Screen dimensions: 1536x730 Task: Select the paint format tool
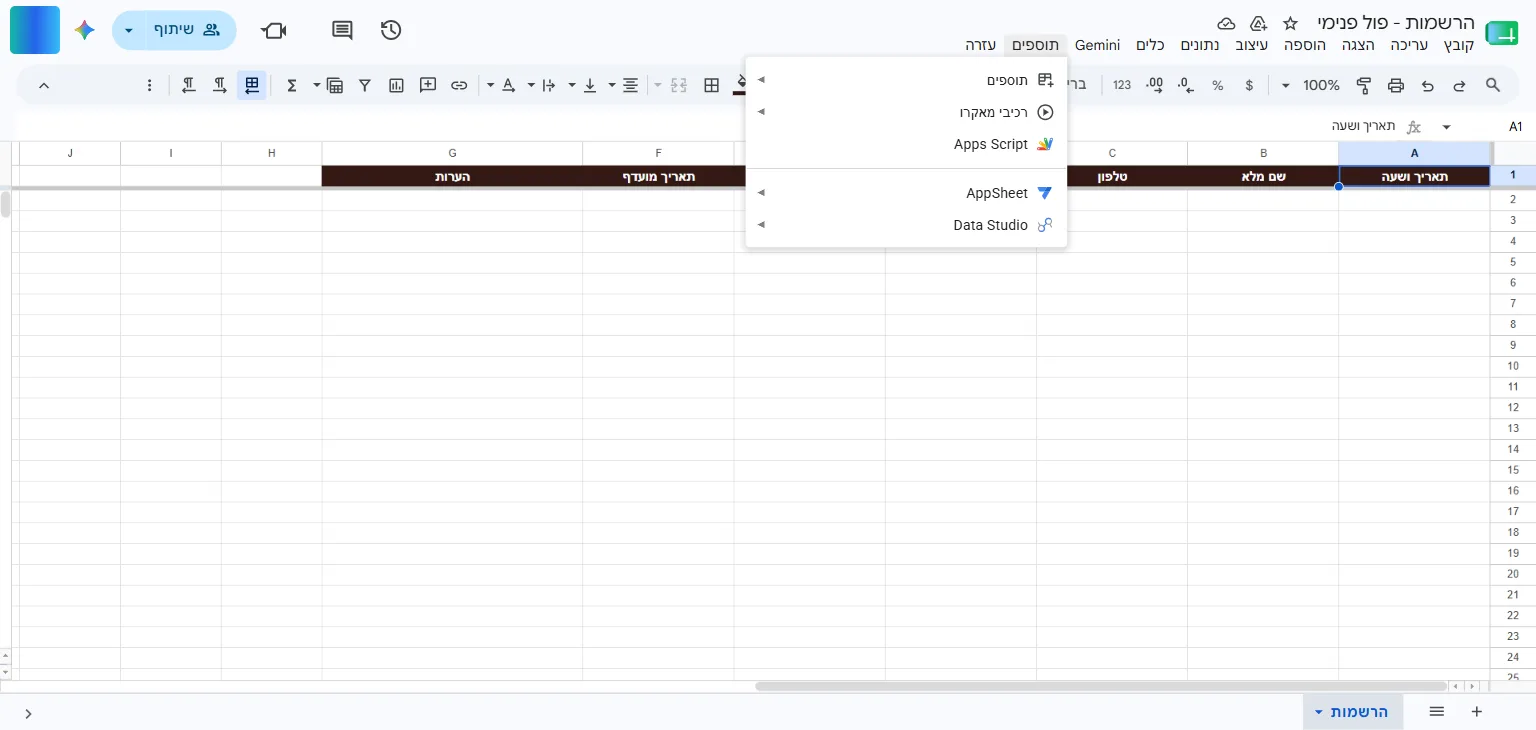pyautogui.click(x=1363, y=85)
